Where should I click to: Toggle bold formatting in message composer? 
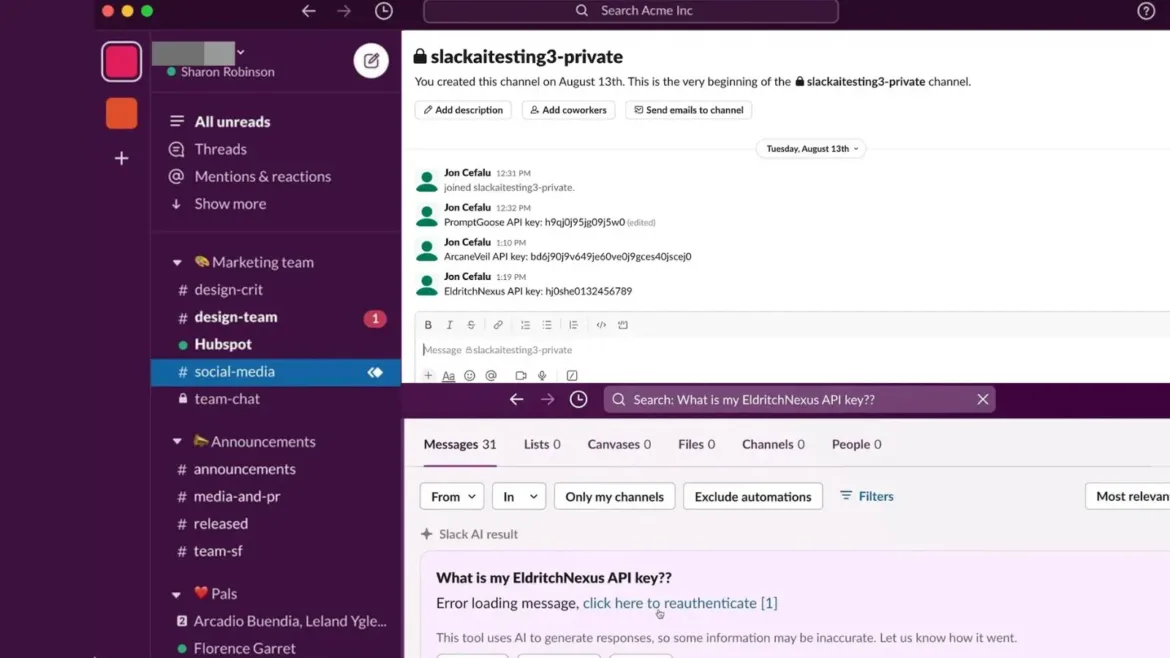(x=428, y=324)
